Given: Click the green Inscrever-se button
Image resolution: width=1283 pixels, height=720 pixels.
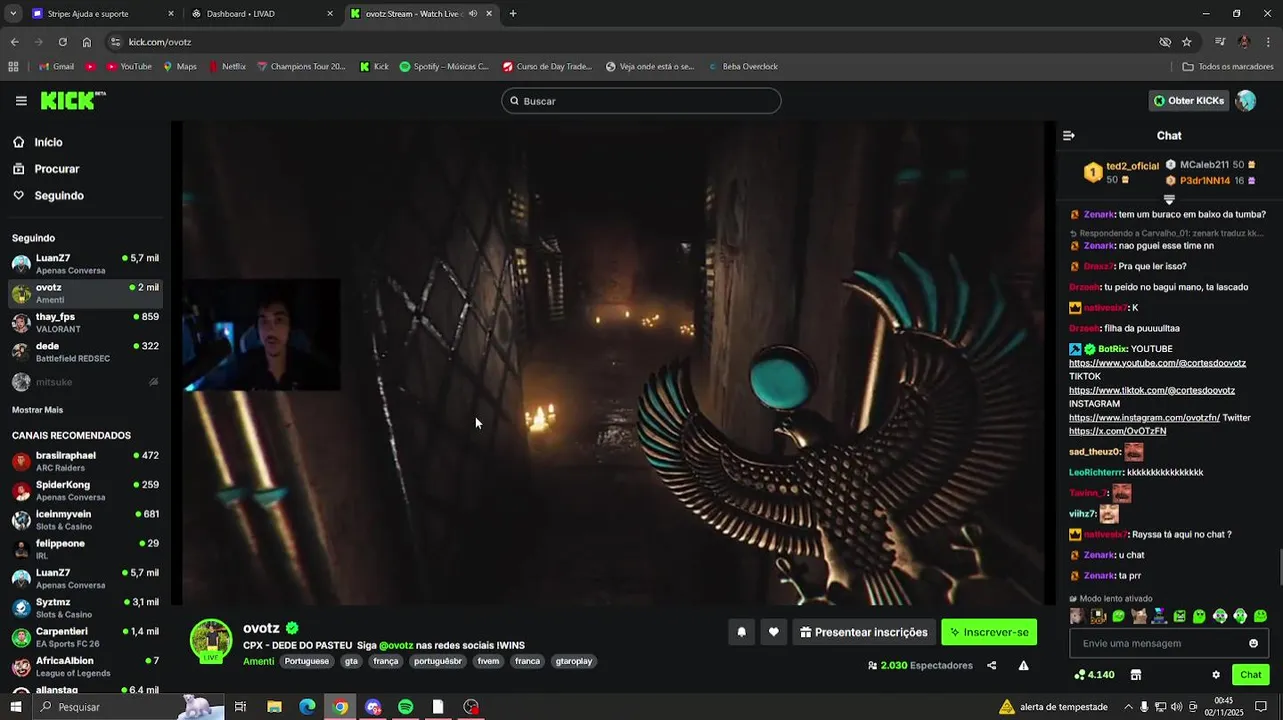Looking at the screenshot, I should click(x=988, y=632).
